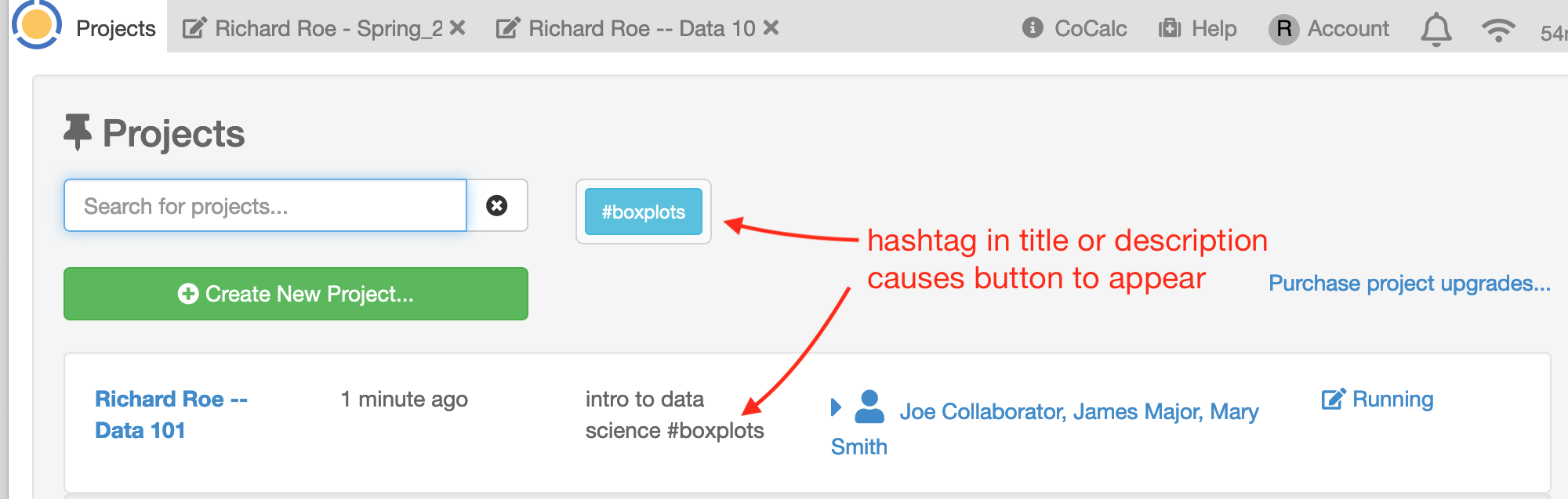Click the wifi connection status icon
The width and height of the screenshot is (1568, 499).
1497,30
